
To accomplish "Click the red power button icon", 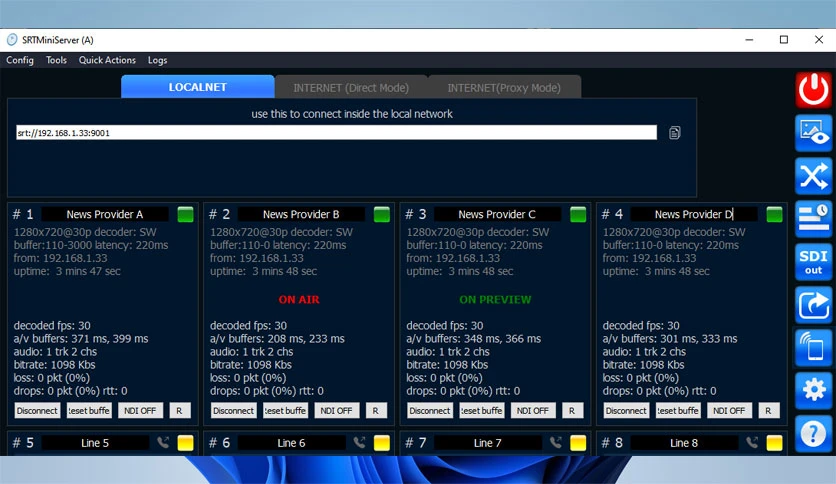I will coord(813,90).
